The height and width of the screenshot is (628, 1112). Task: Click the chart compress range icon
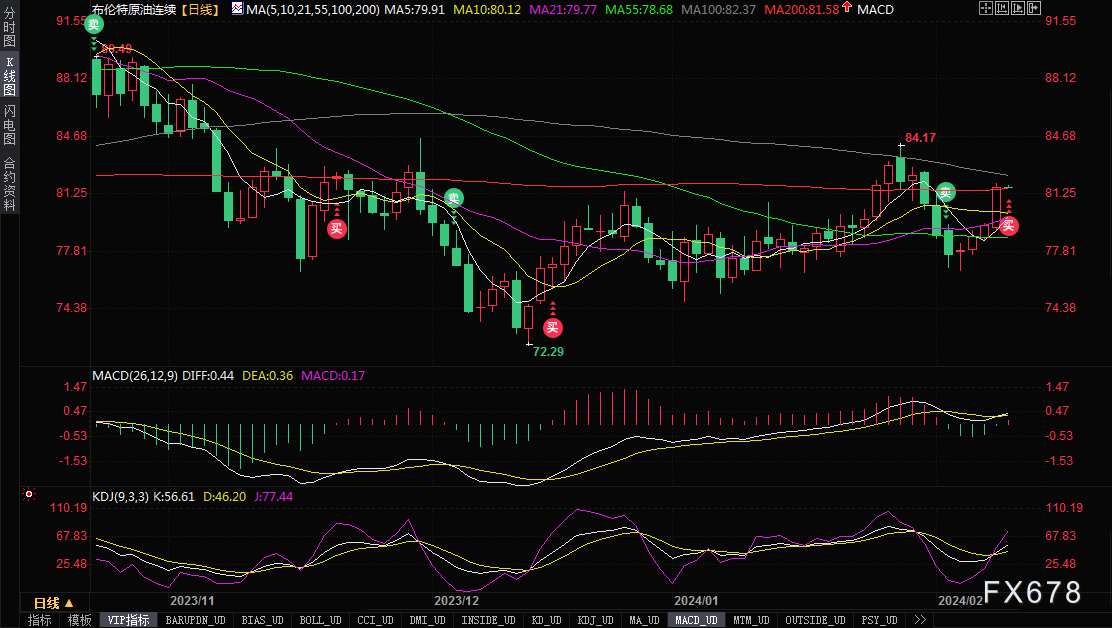point(1002,8)
